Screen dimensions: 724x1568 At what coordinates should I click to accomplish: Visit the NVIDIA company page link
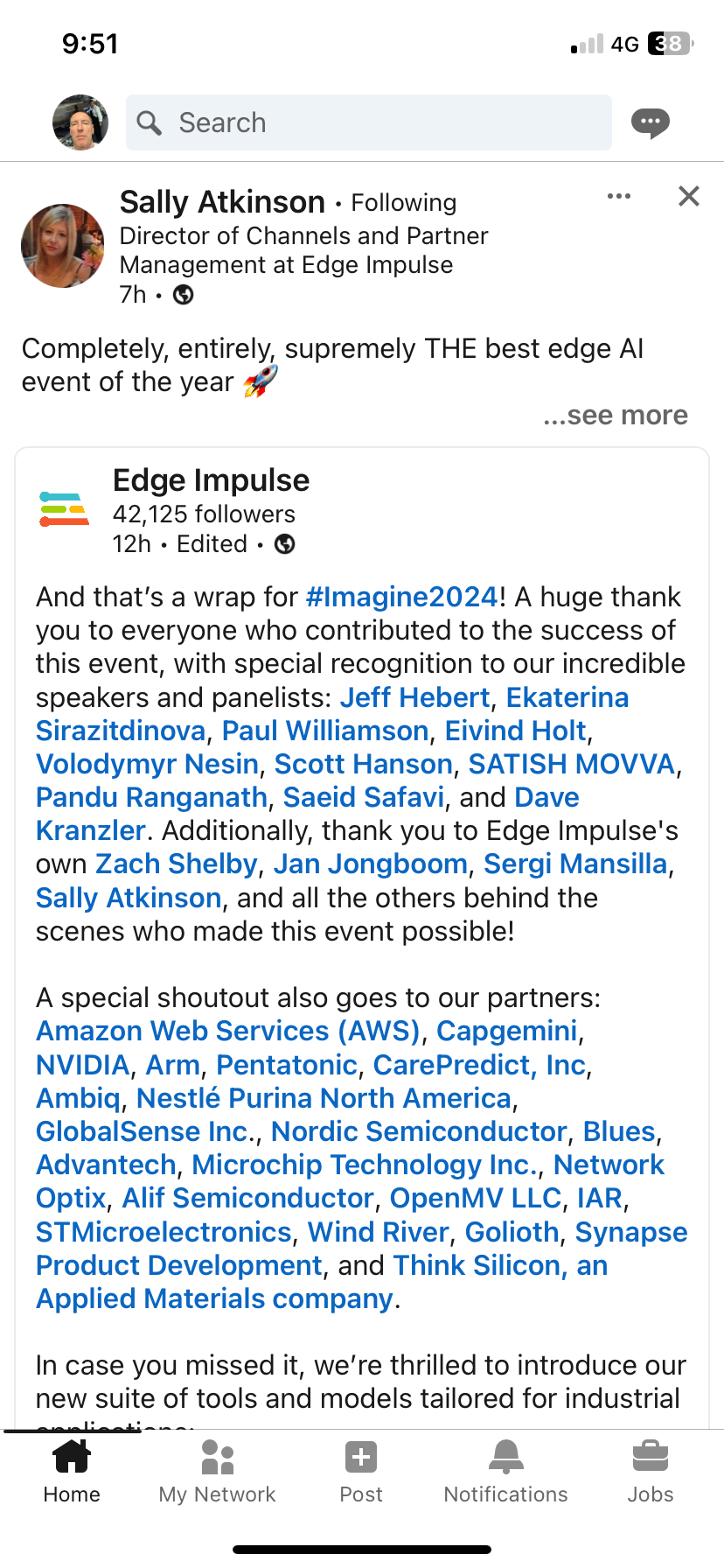click(83, 1065)
